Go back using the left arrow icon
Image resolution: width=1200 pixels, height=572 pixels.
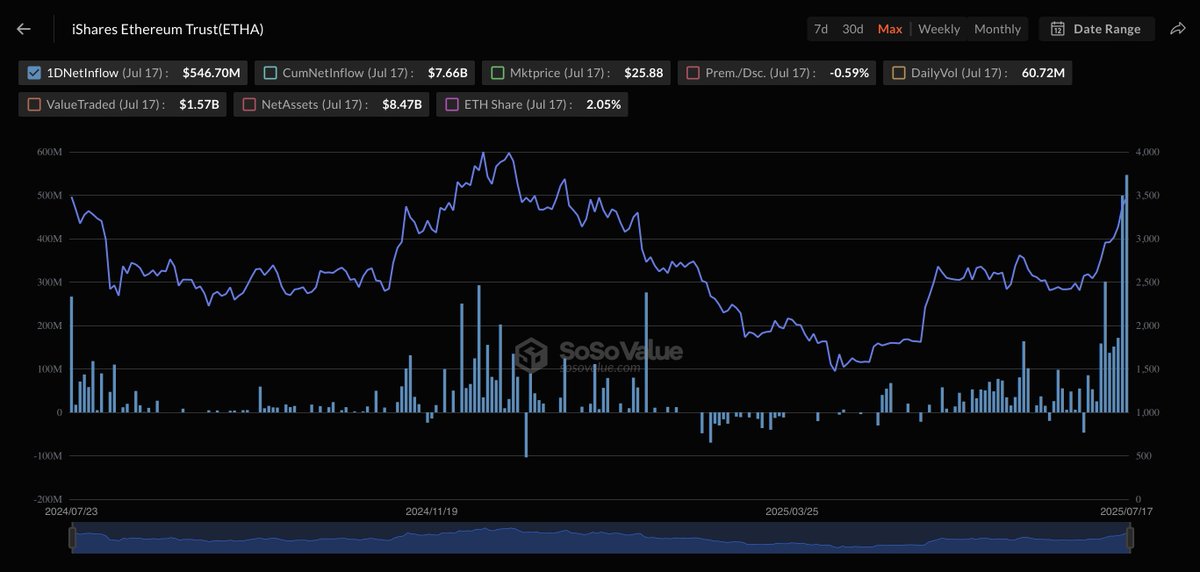point(24,29)
